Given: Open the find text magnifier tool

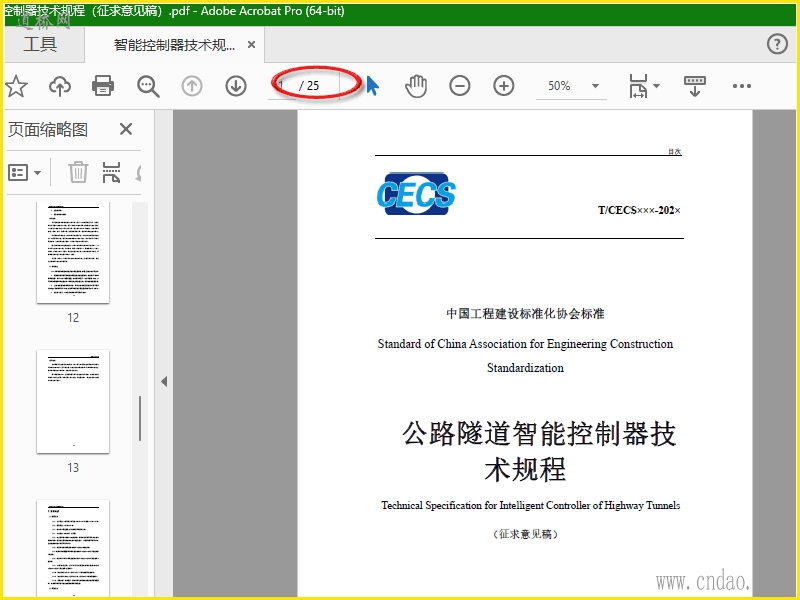Looking at the screenshot, I should click(148, 86).
